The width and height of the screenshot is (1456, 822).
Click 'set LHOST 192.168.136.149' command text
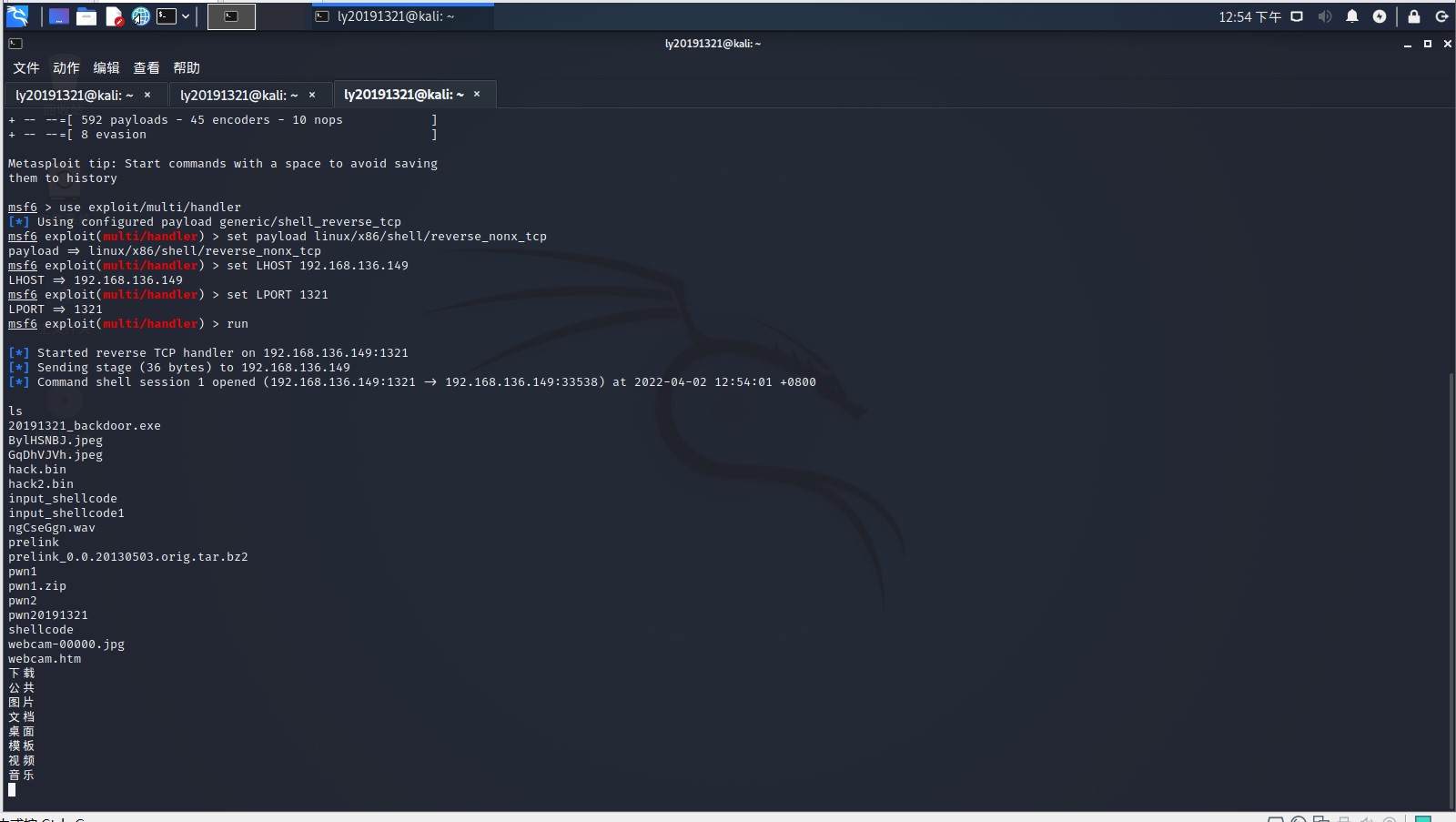pyautogui.click(x=318, y=266)
